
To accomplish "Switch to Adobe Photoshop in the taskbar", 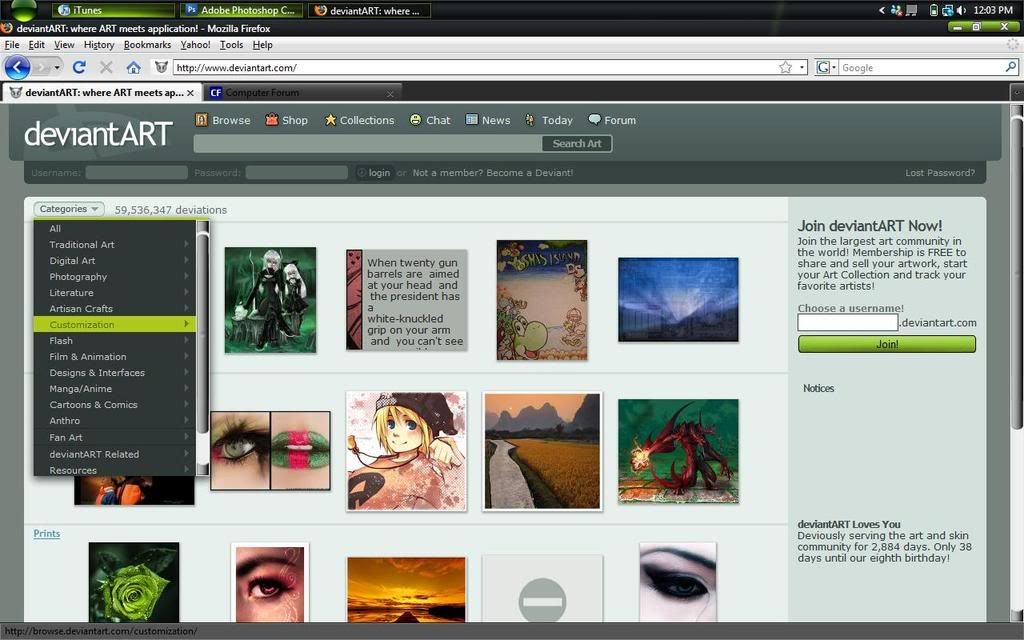I will pos(240,10).
